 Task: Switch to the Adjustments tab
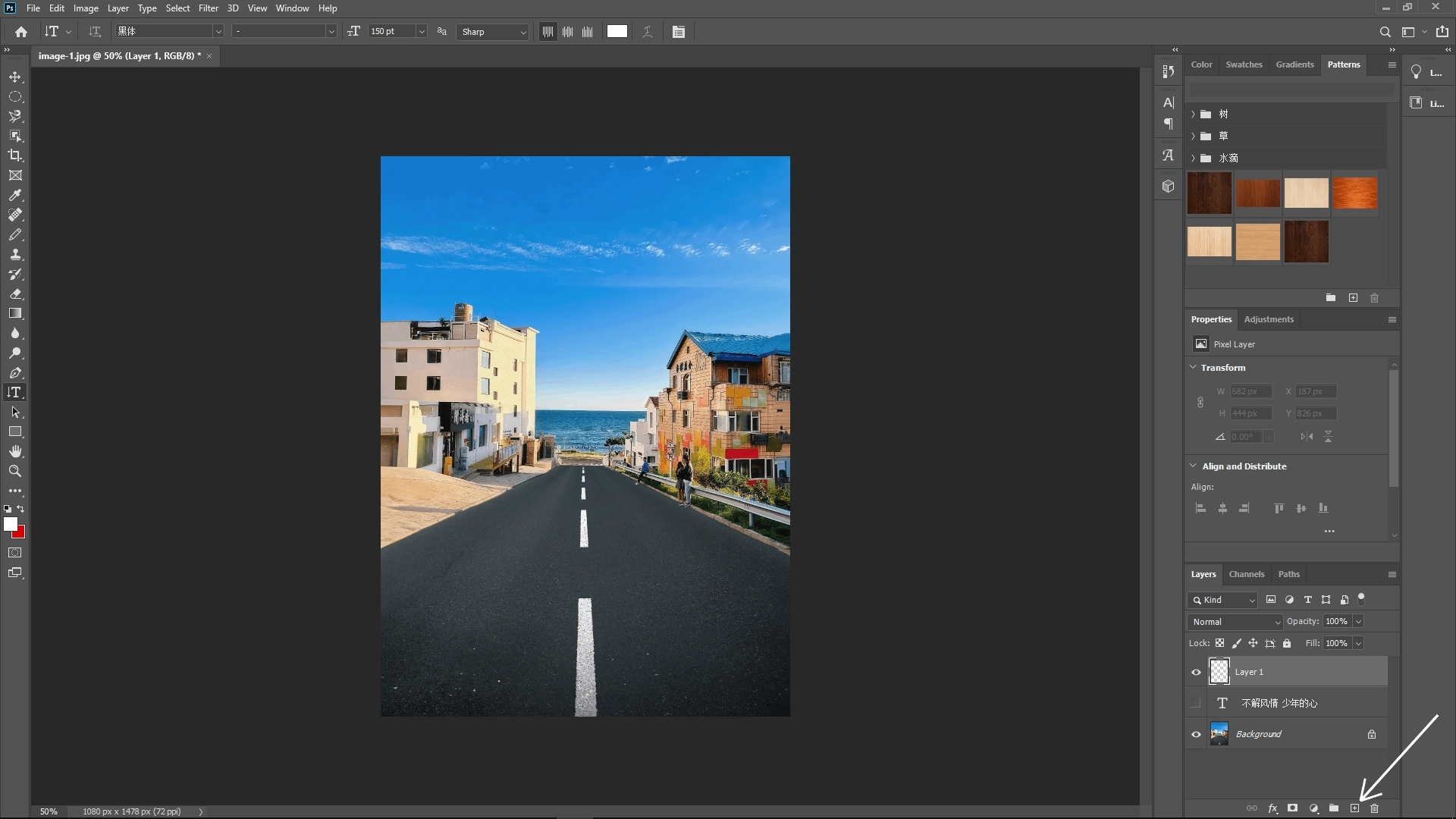(x=1268, y=319)
